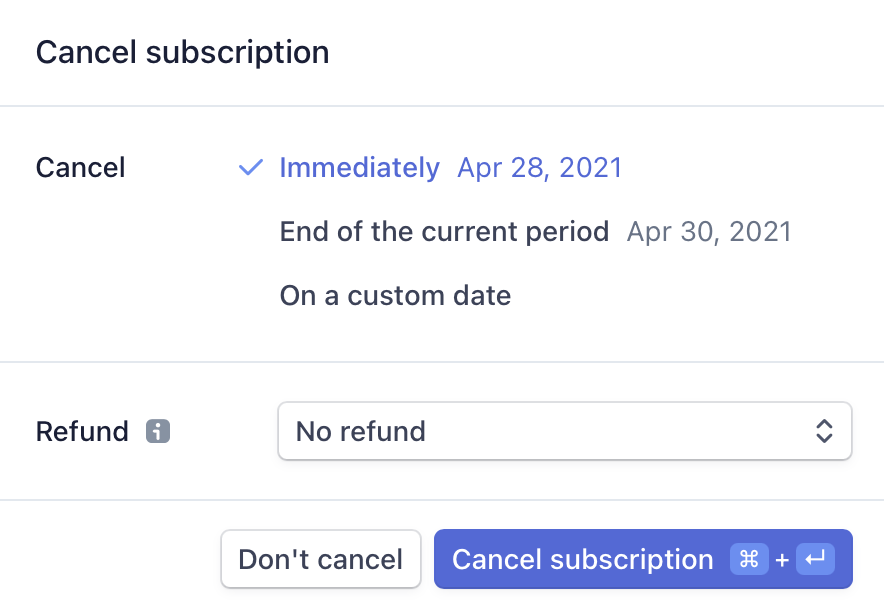Click the blue checkmark next to Immediately

click(x=251, y=167)
